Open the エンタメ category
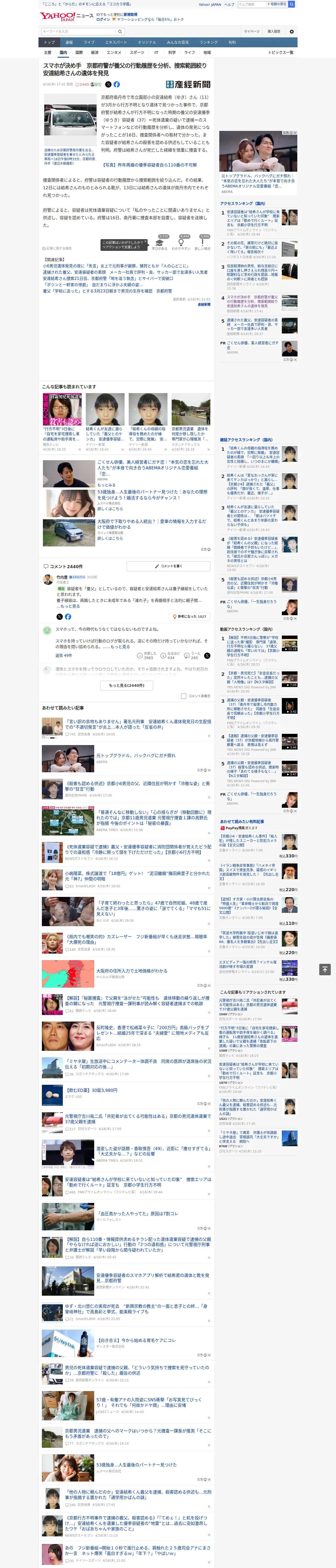Viewport: 336px width, 1568px height. tap(114, 52)
